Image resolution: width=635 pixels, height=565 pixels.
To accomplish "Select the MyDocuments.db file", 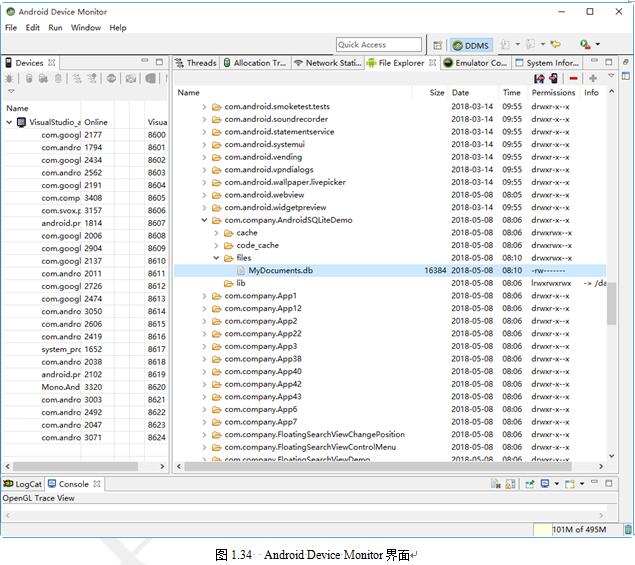I will tap(390, 270).
